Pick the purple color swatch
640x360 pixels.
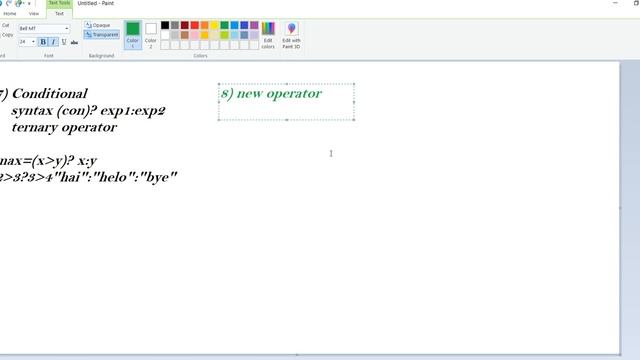[254, 25]
